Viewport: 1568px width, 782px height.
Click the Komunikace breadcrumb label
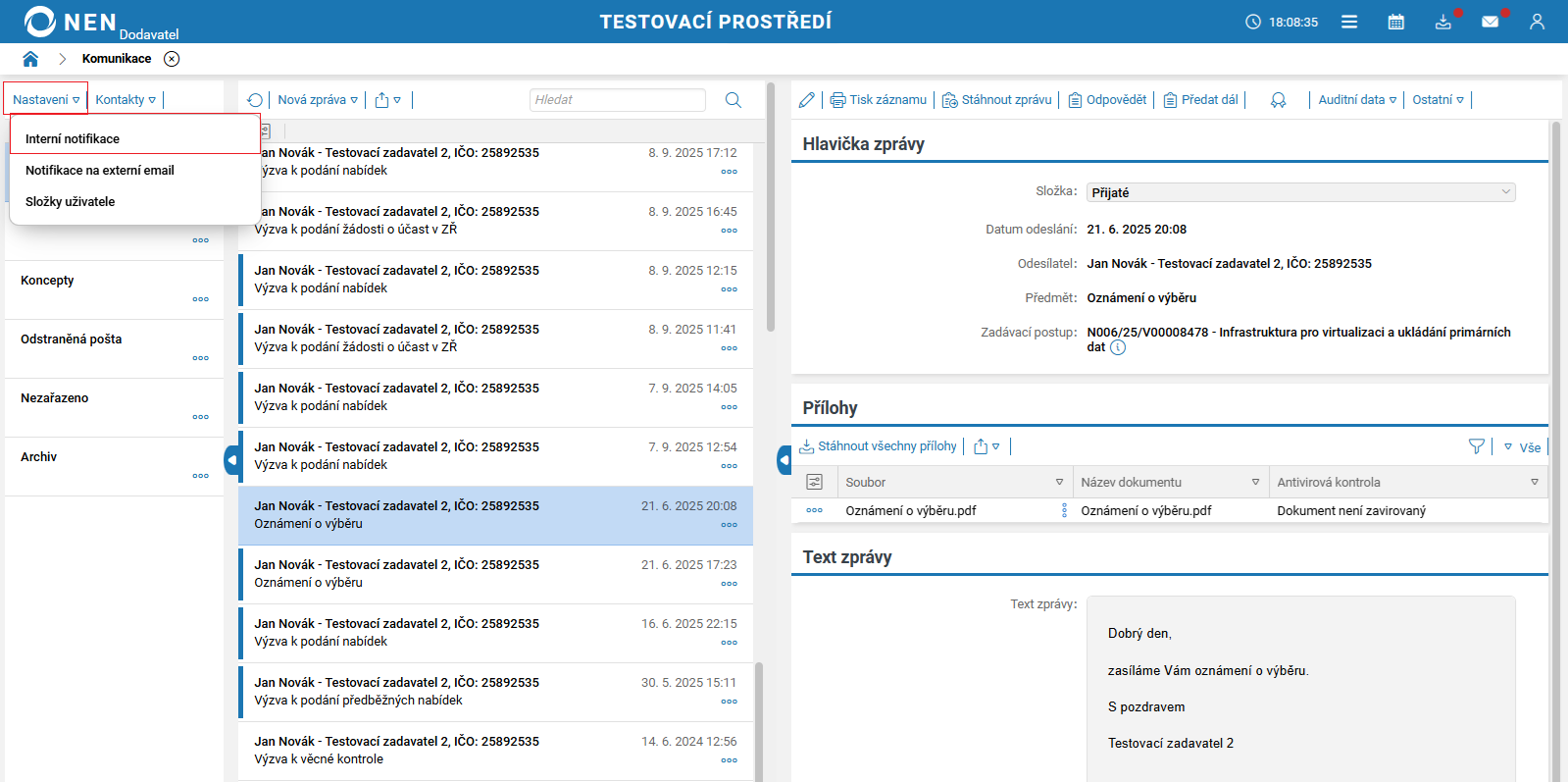click(117, 59)
